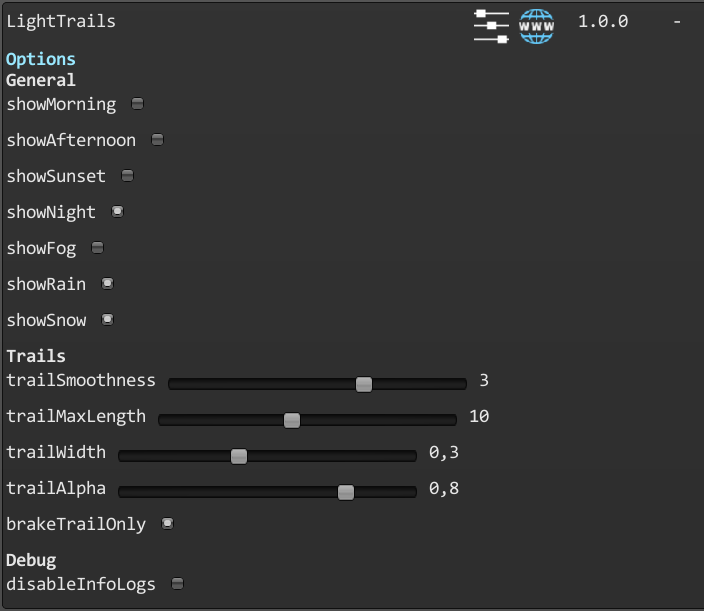Click the trailWidth slider handle
Screen dimensions: 704x611
point(239,456)
